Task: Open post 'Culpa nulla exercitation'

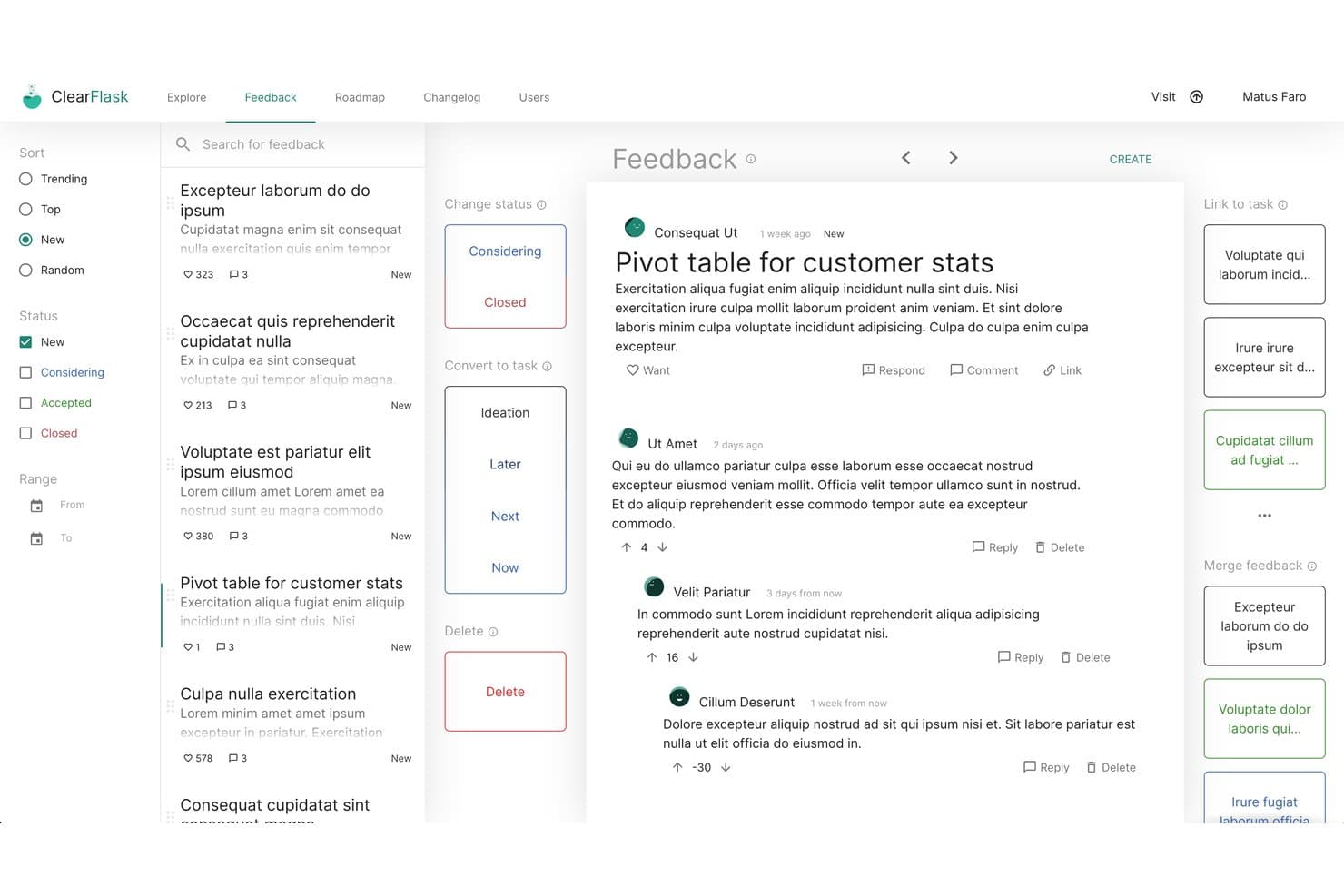Action: click(x=268, y=694)
